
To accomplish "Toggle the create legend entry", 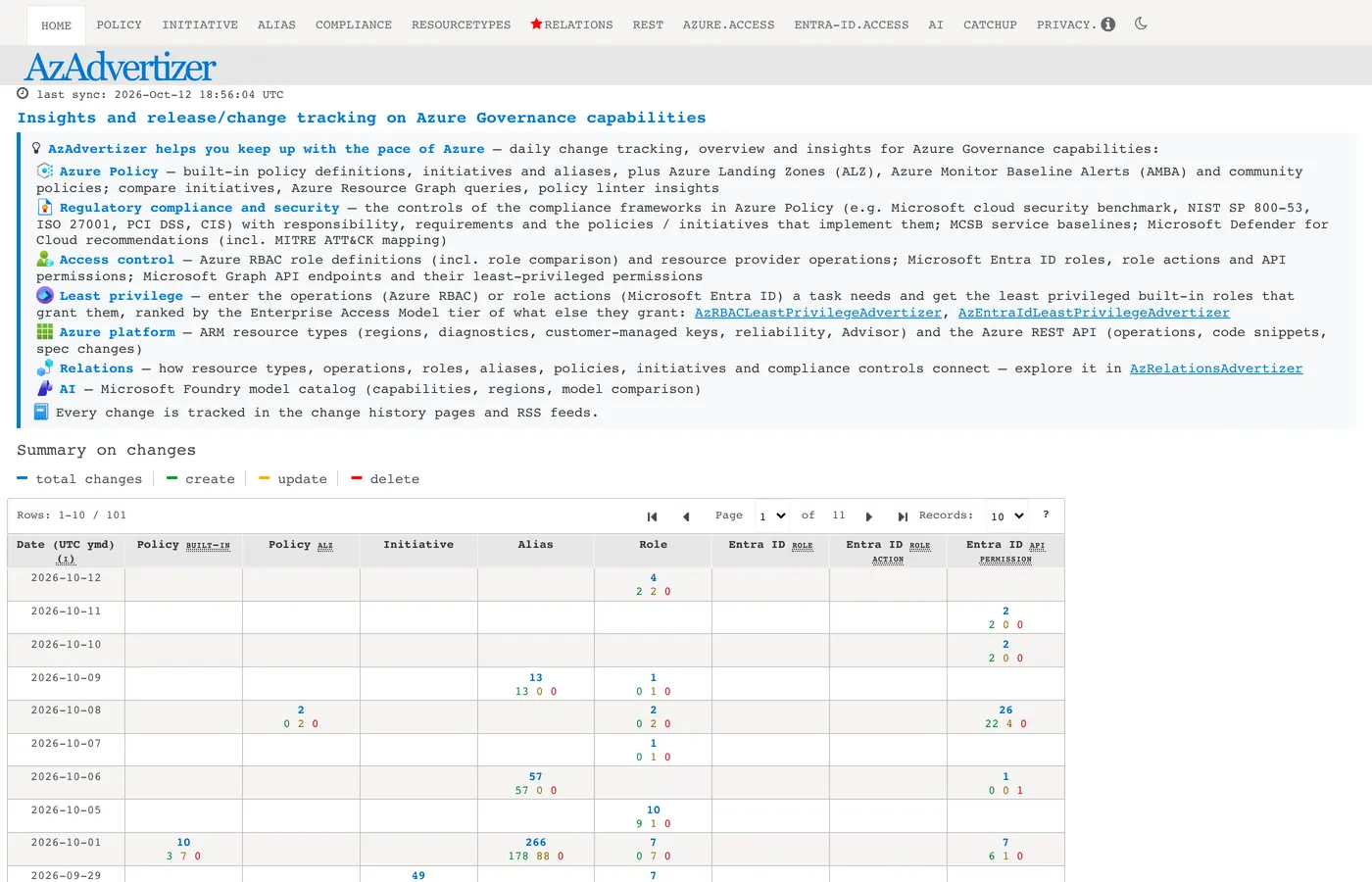I will [x=201, y=479].
